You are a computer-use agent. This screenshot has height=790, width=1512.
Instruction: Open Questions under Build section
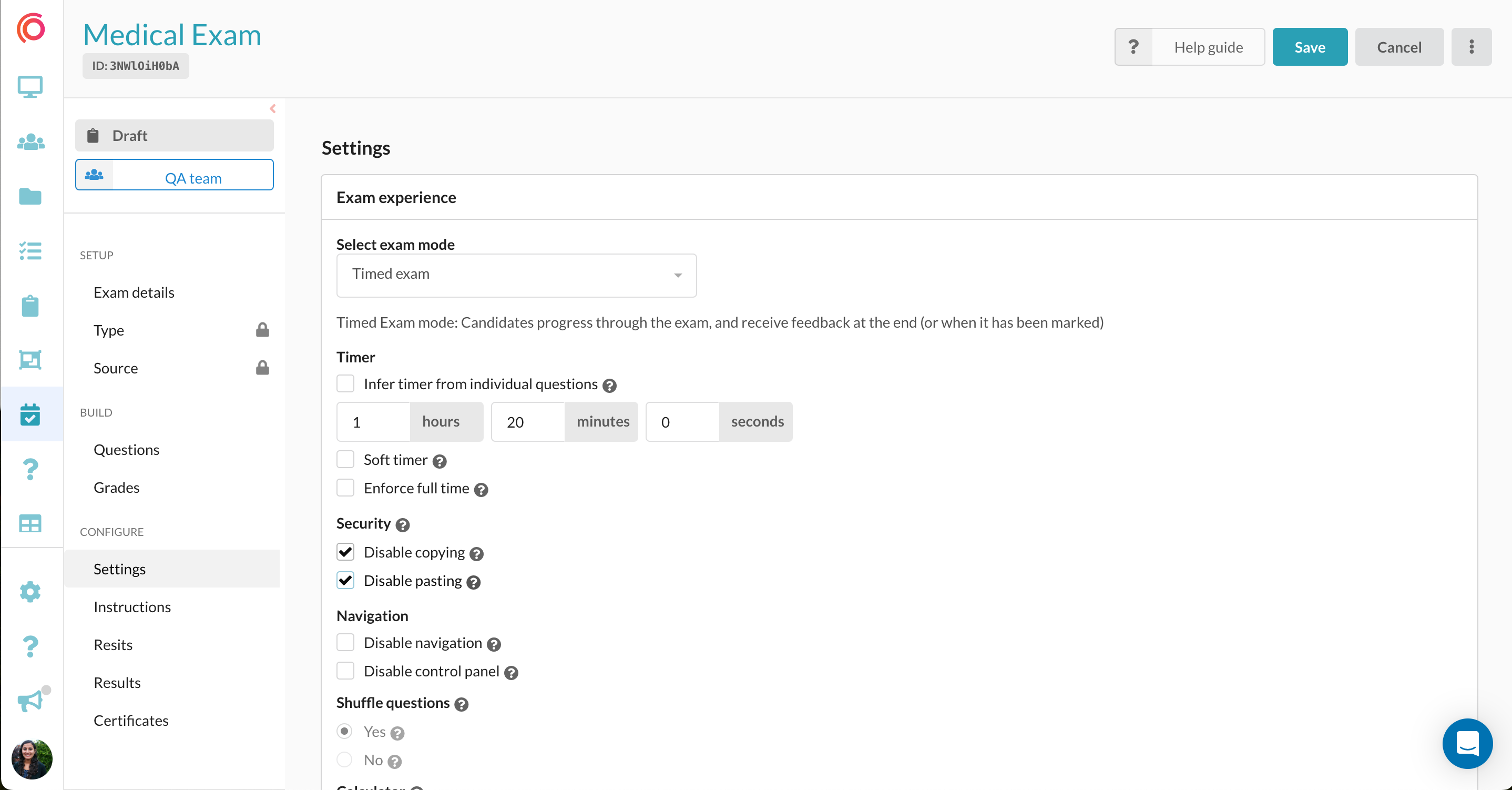coord(126,449)
